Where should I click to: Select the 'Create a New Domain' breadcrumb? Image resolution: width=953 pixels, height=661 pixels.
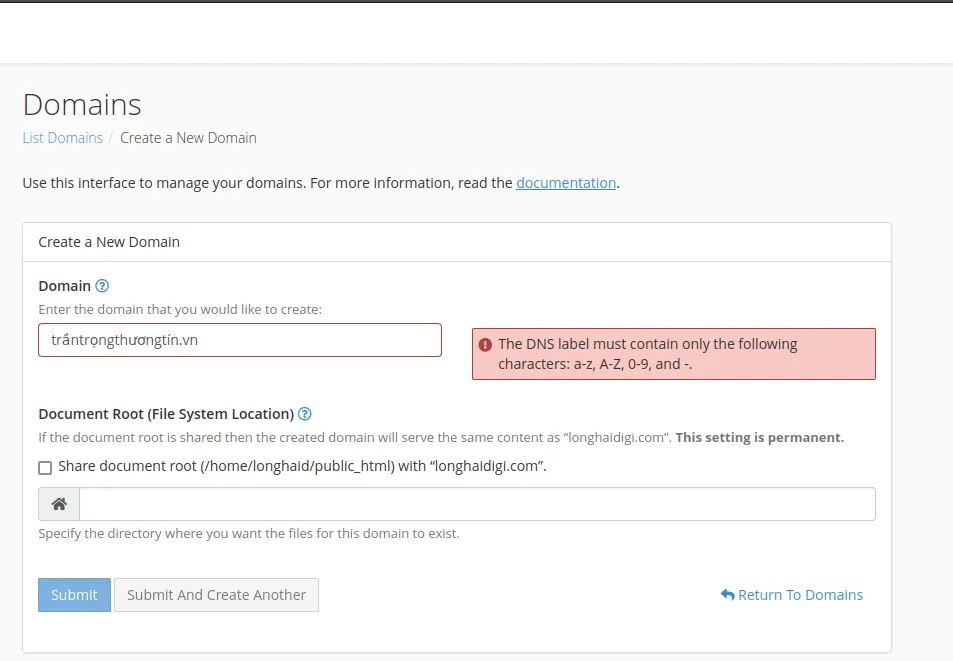[x=188, y=138]
